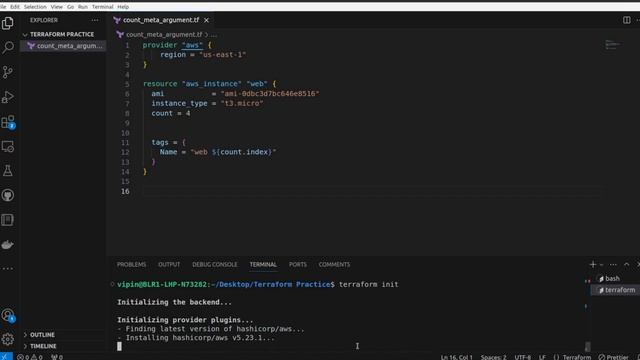640x360 pixels.
Task: Click the ports forwarded status item
Action: [57, 357]
